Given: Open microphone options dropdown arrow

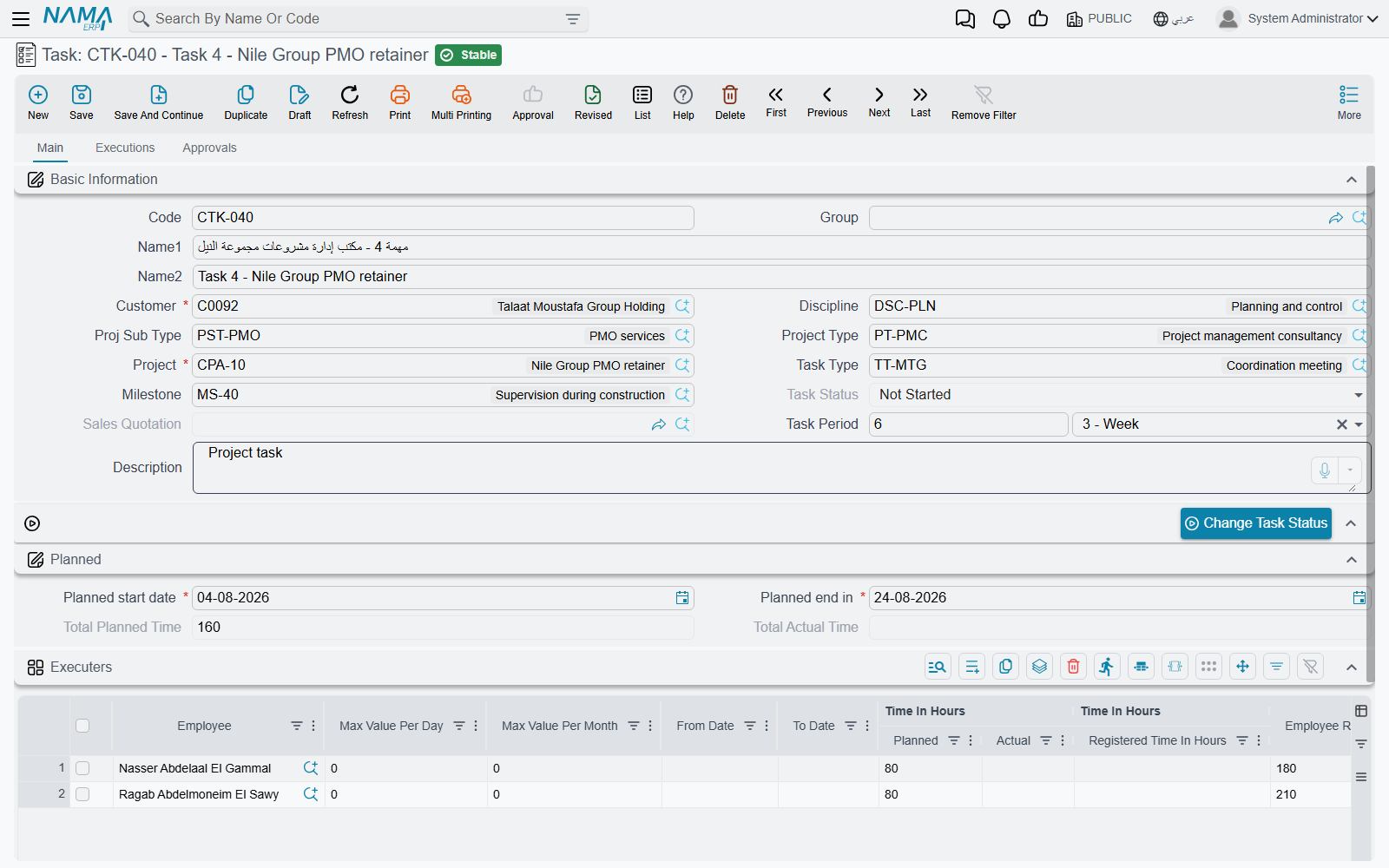Looking at the screenshot, I should tap(1350, 470).
